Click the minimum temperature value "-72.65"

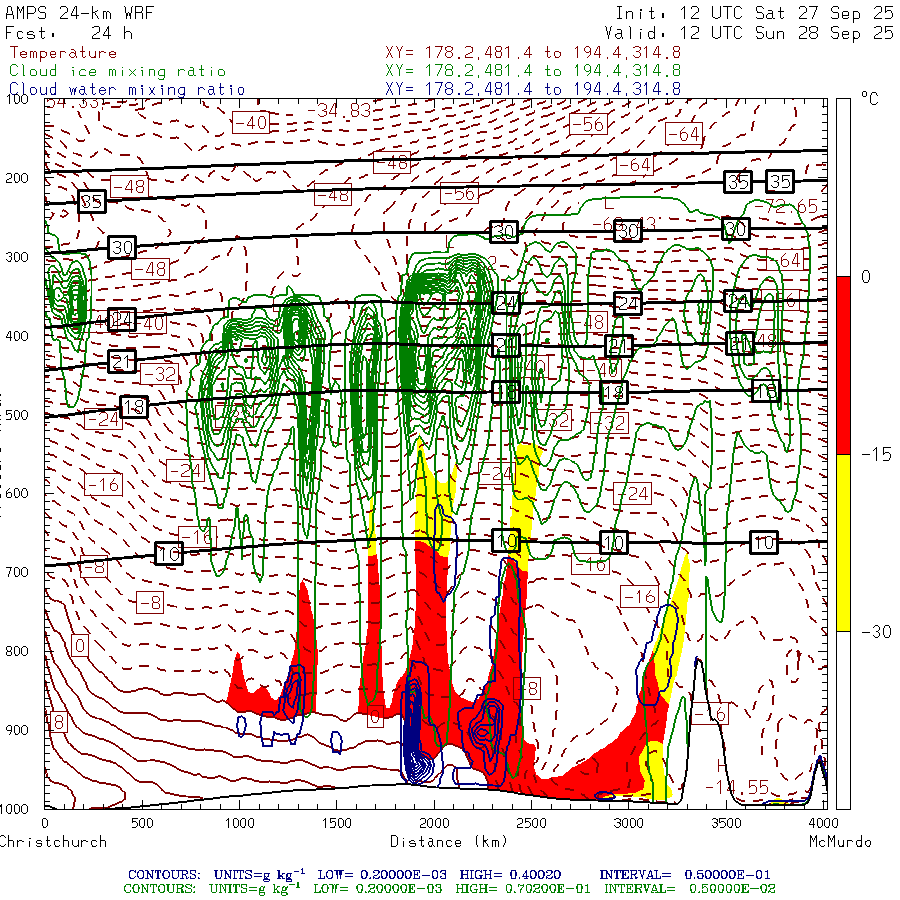786,206
